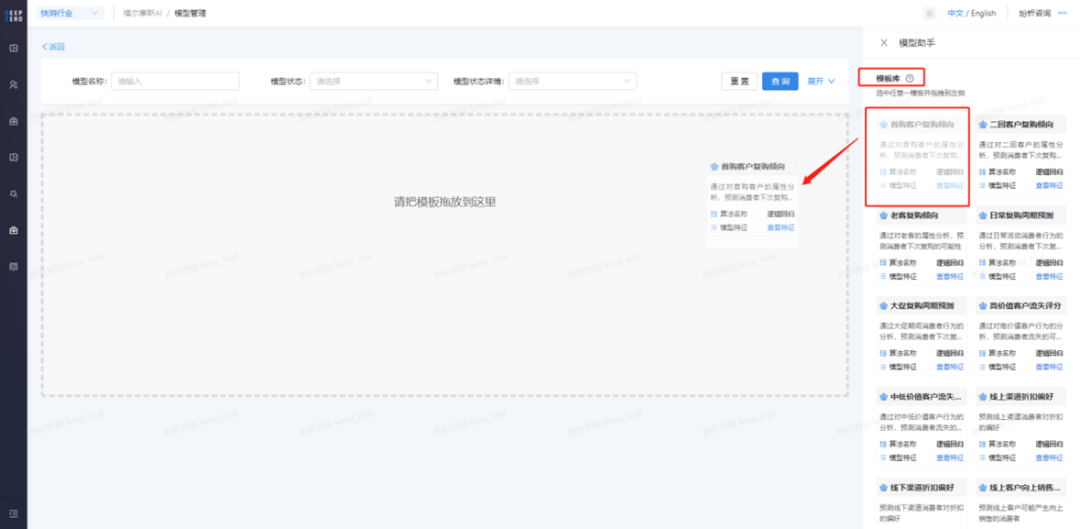This screenshot has height=529, width=1080.
Task: Click the icon of 线下渠道折扣偏好 card header
Action: [x=884, y=488]
